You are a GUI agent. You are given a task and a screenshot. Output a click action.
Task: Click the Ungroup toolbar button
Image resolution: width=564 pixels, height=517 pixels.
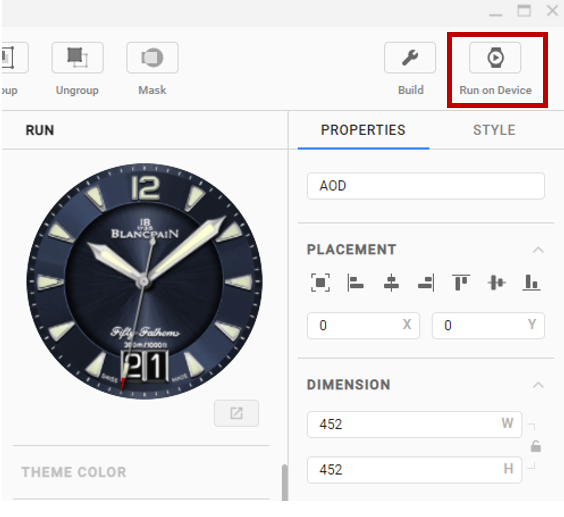click(77, 58)
